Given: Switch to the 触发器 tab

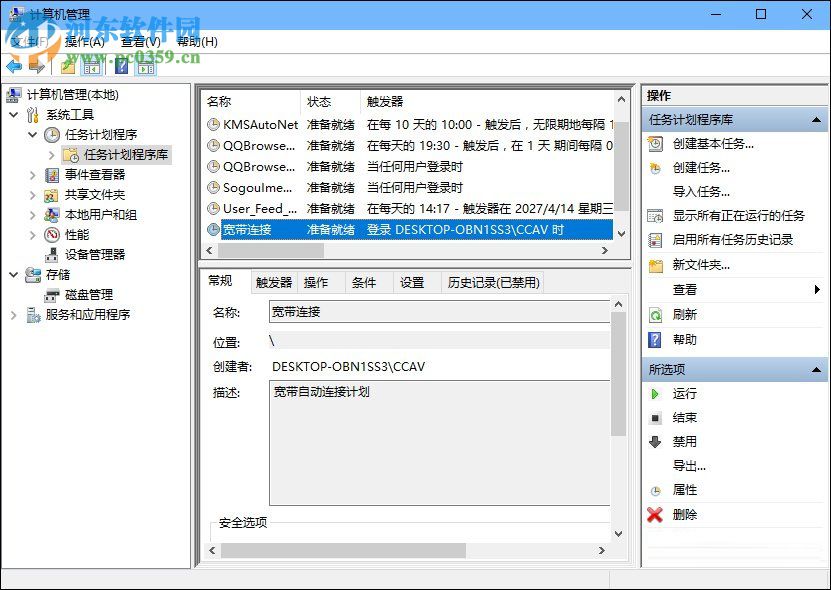Looking at the screenshot, I should (271, 282).
